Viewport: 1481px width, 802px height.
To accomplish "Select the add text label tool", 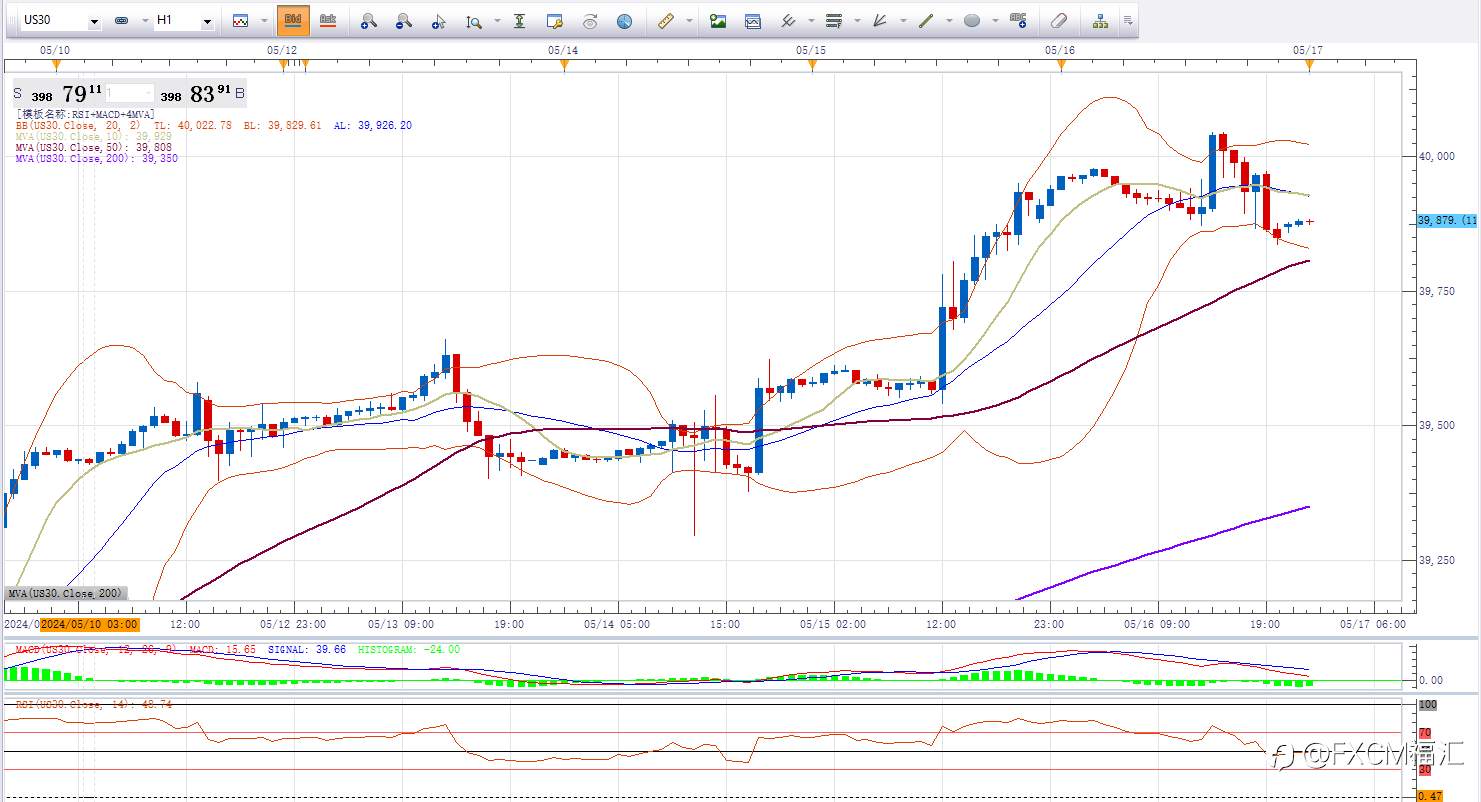I will point(1018,20).
